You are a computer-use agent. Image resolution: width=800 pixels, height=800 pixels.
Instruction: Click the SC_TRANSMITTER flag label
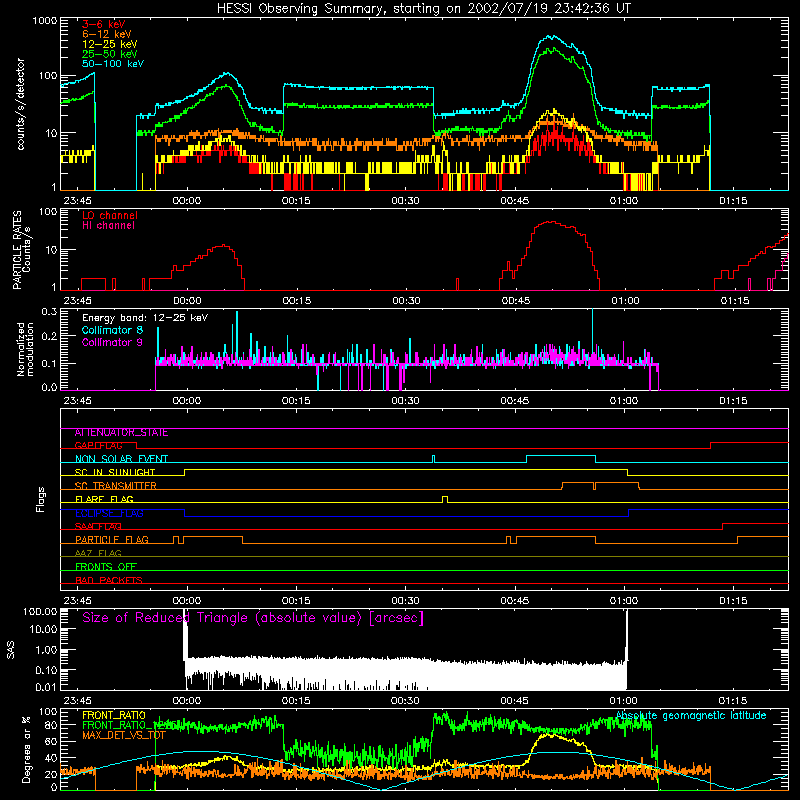116,486
